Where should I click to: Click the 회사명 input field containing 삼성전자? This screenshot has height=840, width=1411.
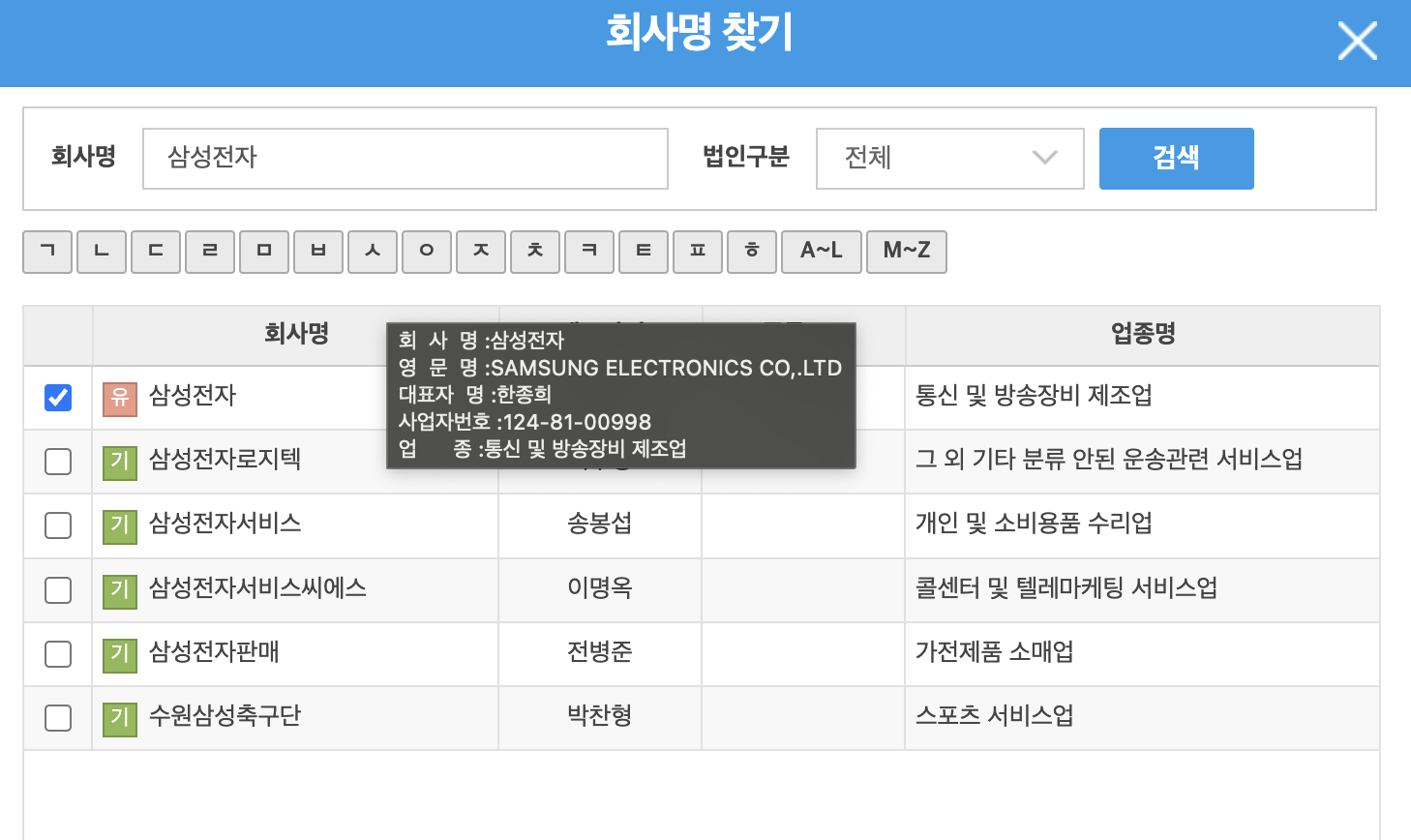[x=405, y=159]
